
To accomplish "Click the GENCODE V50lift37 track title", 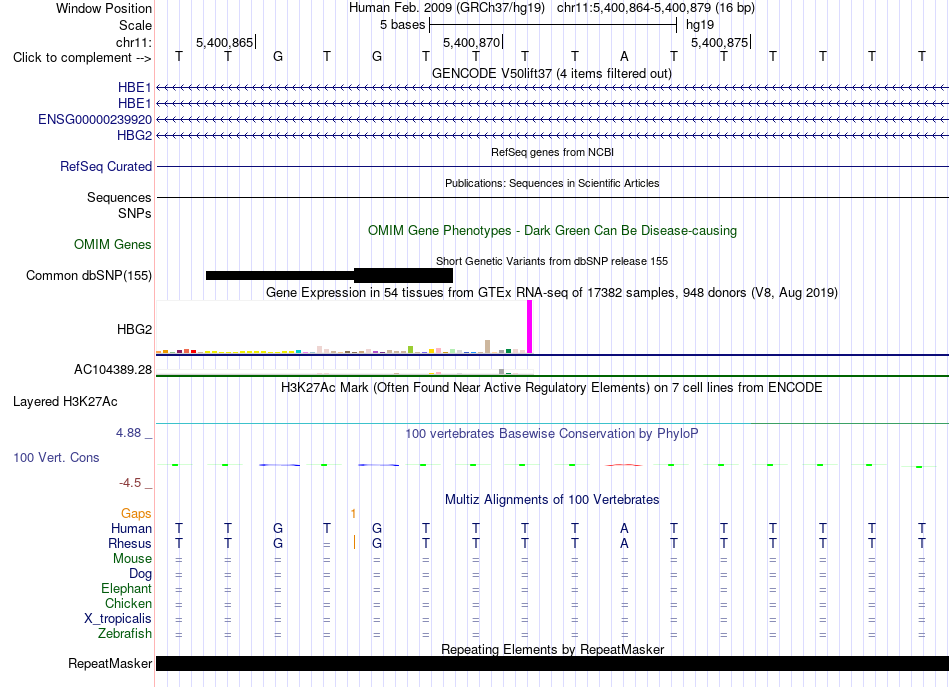I will tap(552, 73).
